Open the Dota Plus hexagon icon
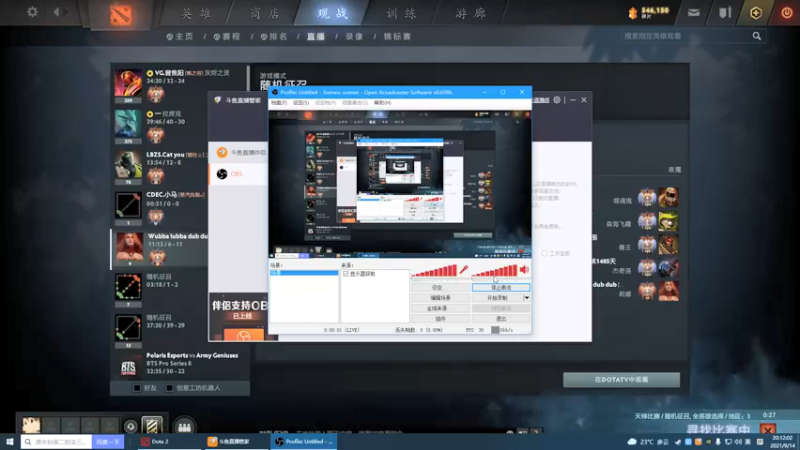 756,13
